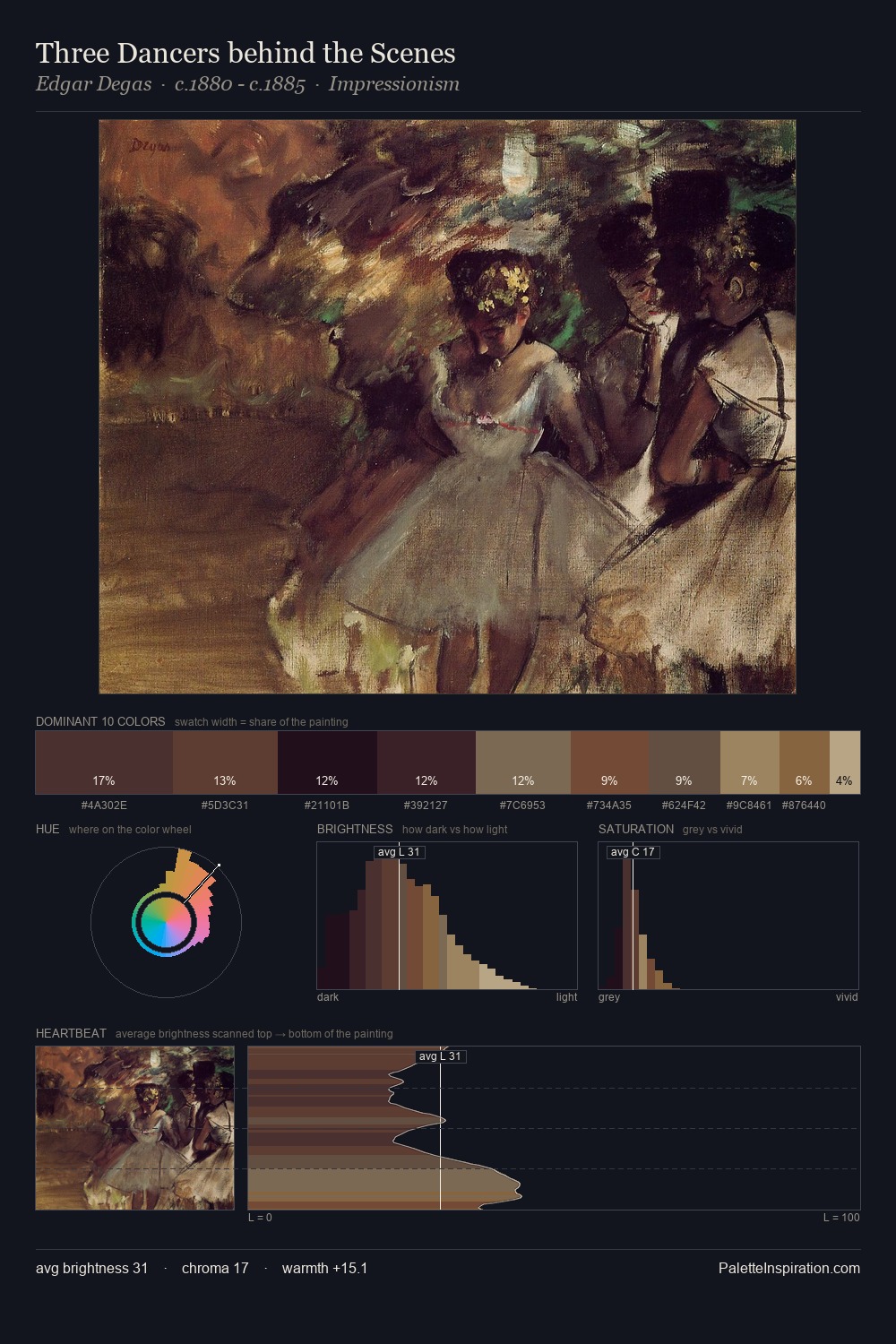Click the L = 100 axis label
The width and height of the screenshot is (896, 1344).
[841, 1218]
